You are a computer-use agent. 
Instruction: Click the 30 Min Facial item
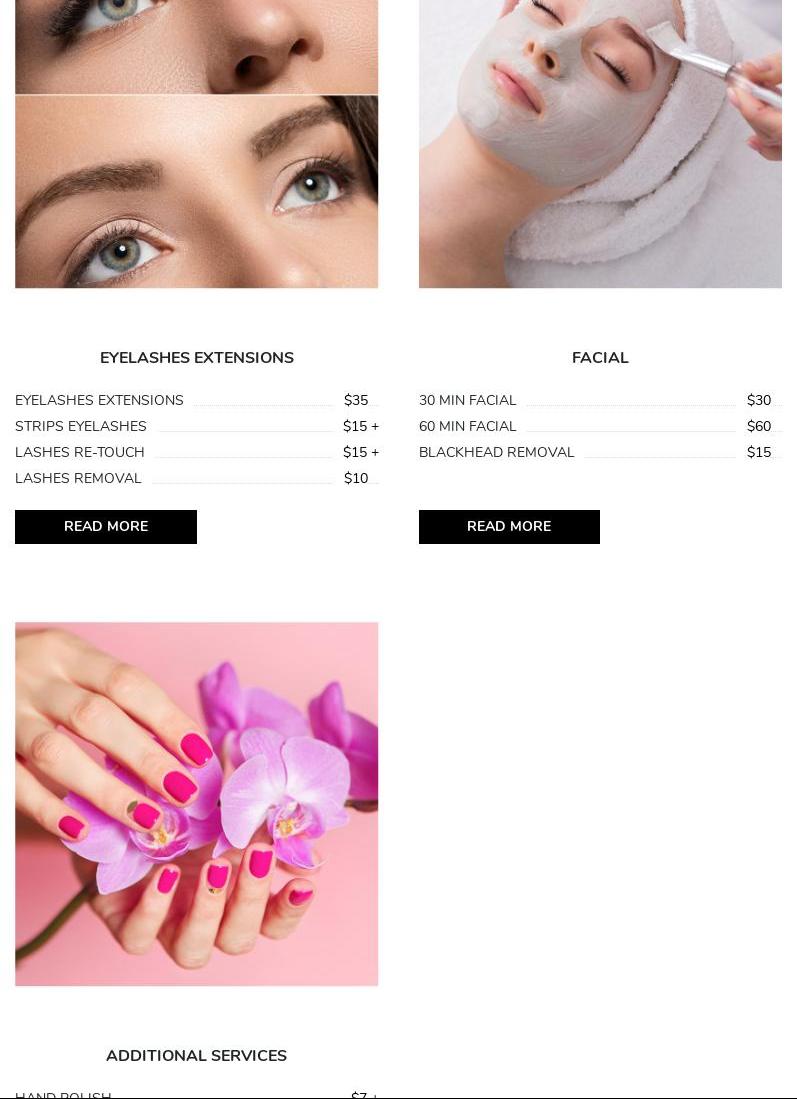[x=467, y=400]
